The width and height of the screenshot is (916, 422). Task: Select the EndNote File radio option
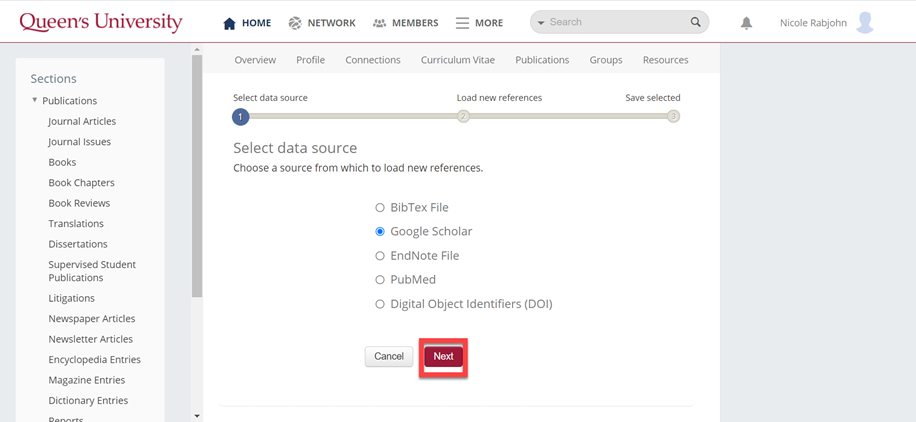tap(380, 256)
